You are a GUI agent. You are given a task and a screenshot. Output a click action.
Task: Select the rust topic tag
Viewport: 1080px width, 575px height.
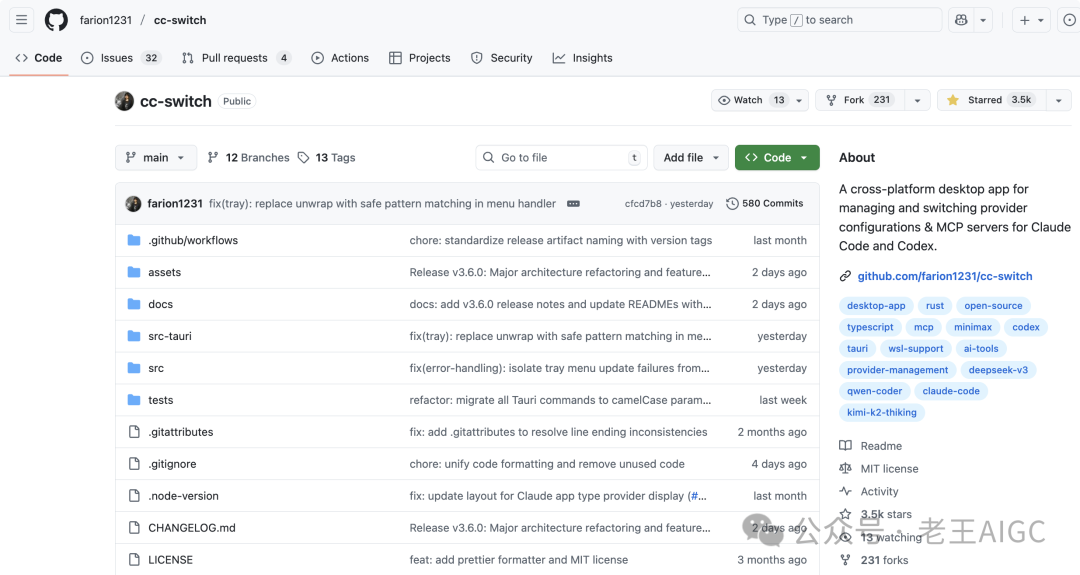coord(935,306)
